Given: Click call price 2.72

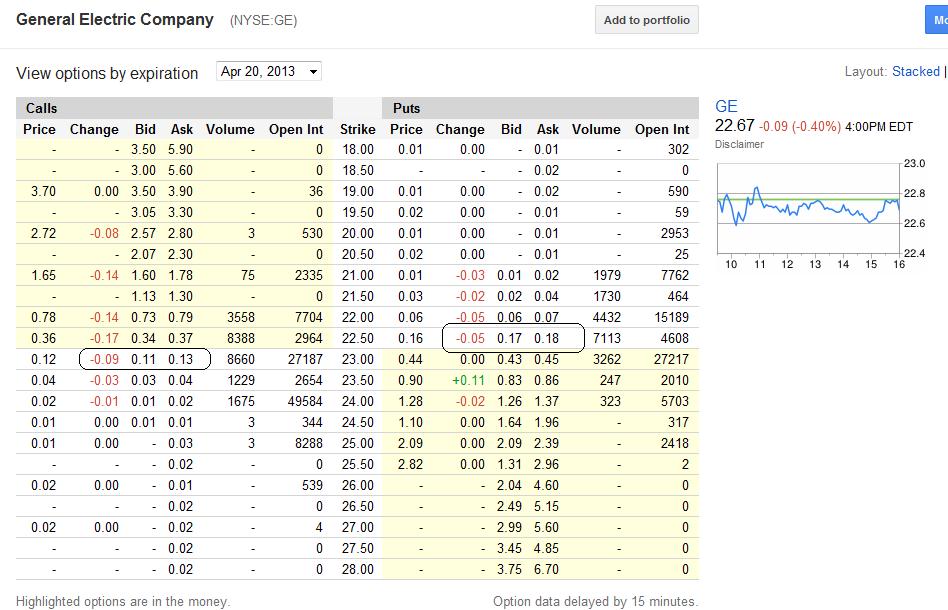Looking at the screenshot, I should coord(43,233).
